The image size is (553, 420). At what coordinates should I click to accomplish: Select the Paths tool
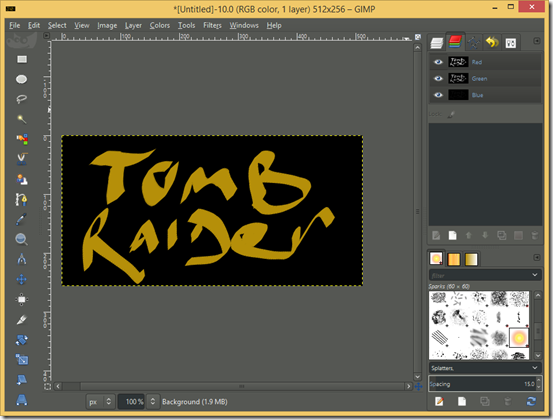click(x=21, y=200)
